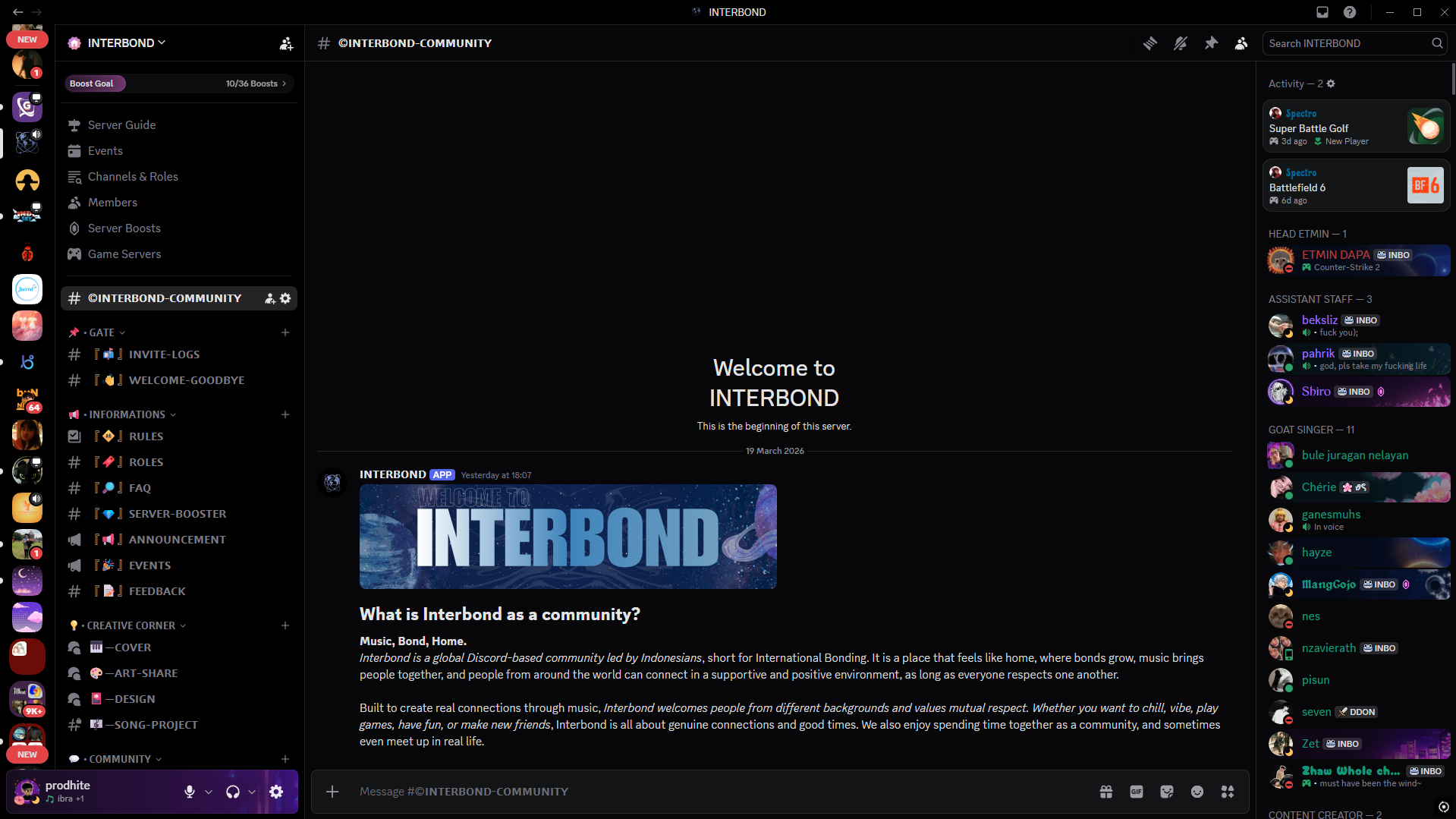Open the FEEDBACK channel
This screenshot has height=819, width=1456.
(x=179, y=591)
